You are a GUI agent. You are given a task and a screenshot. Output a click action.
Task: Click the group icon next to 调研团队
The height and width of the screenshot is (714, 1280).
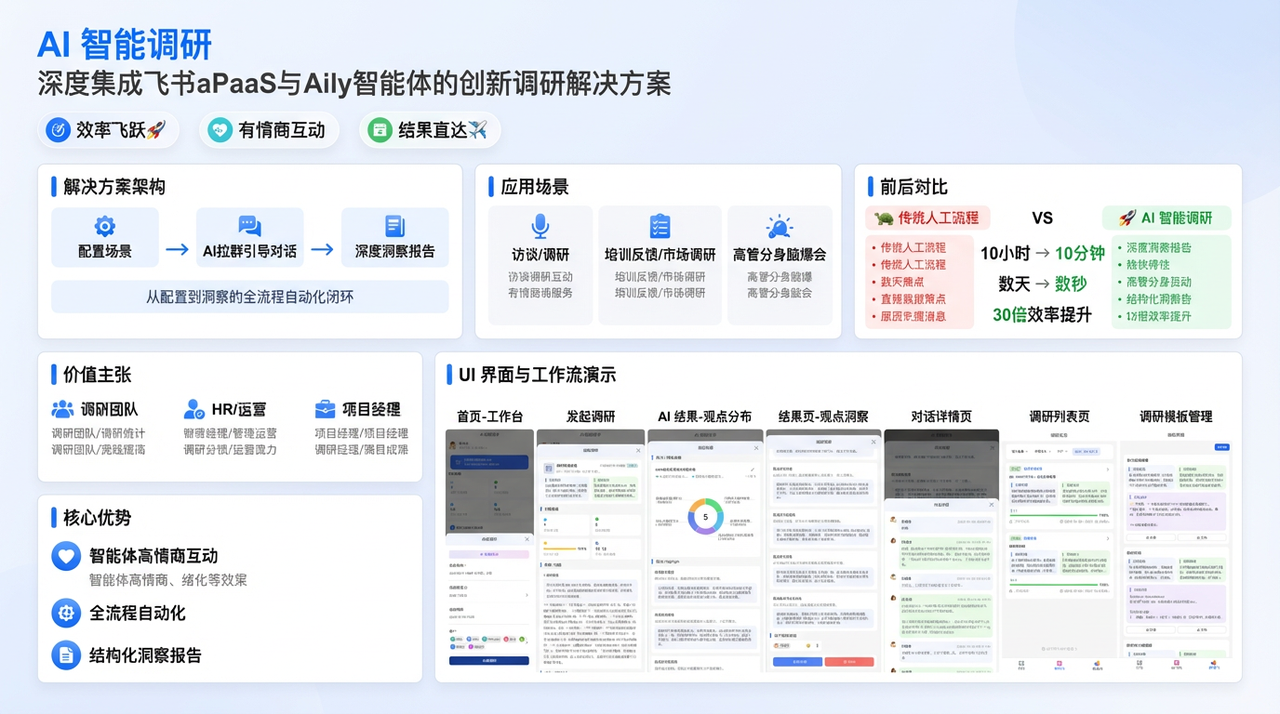pyautogui.click(x=63, y=409)
